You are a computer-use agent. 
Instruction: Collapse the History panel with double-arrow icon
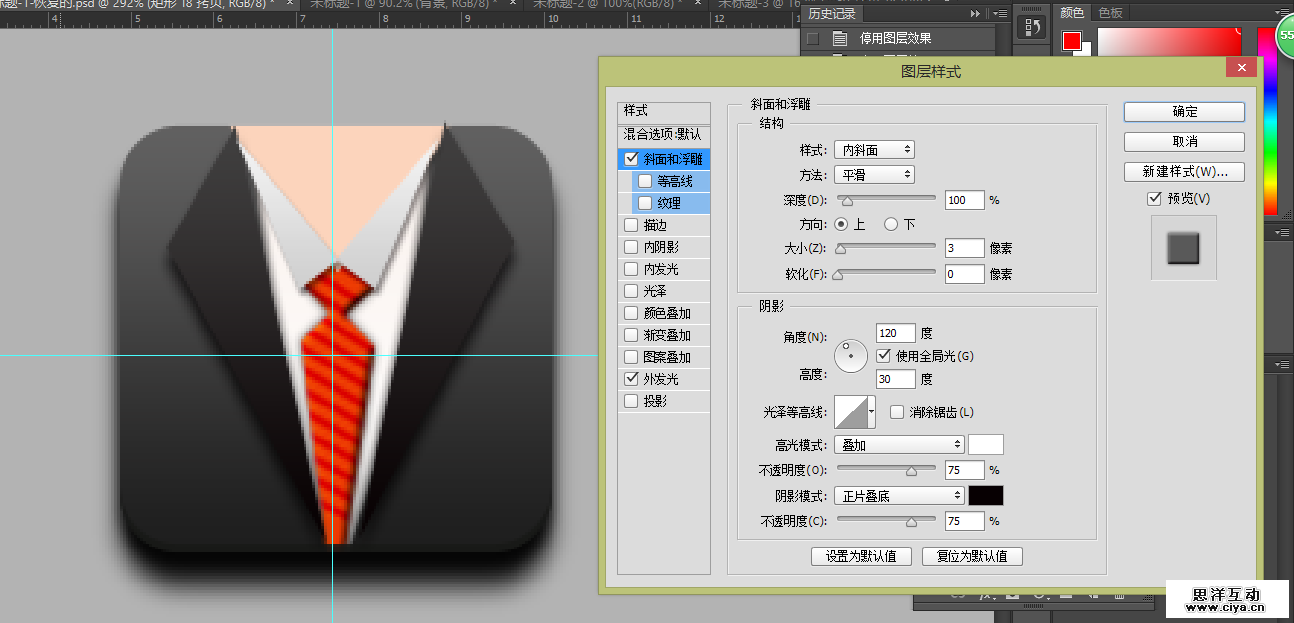pyautogui.click(x=975, y=14)
